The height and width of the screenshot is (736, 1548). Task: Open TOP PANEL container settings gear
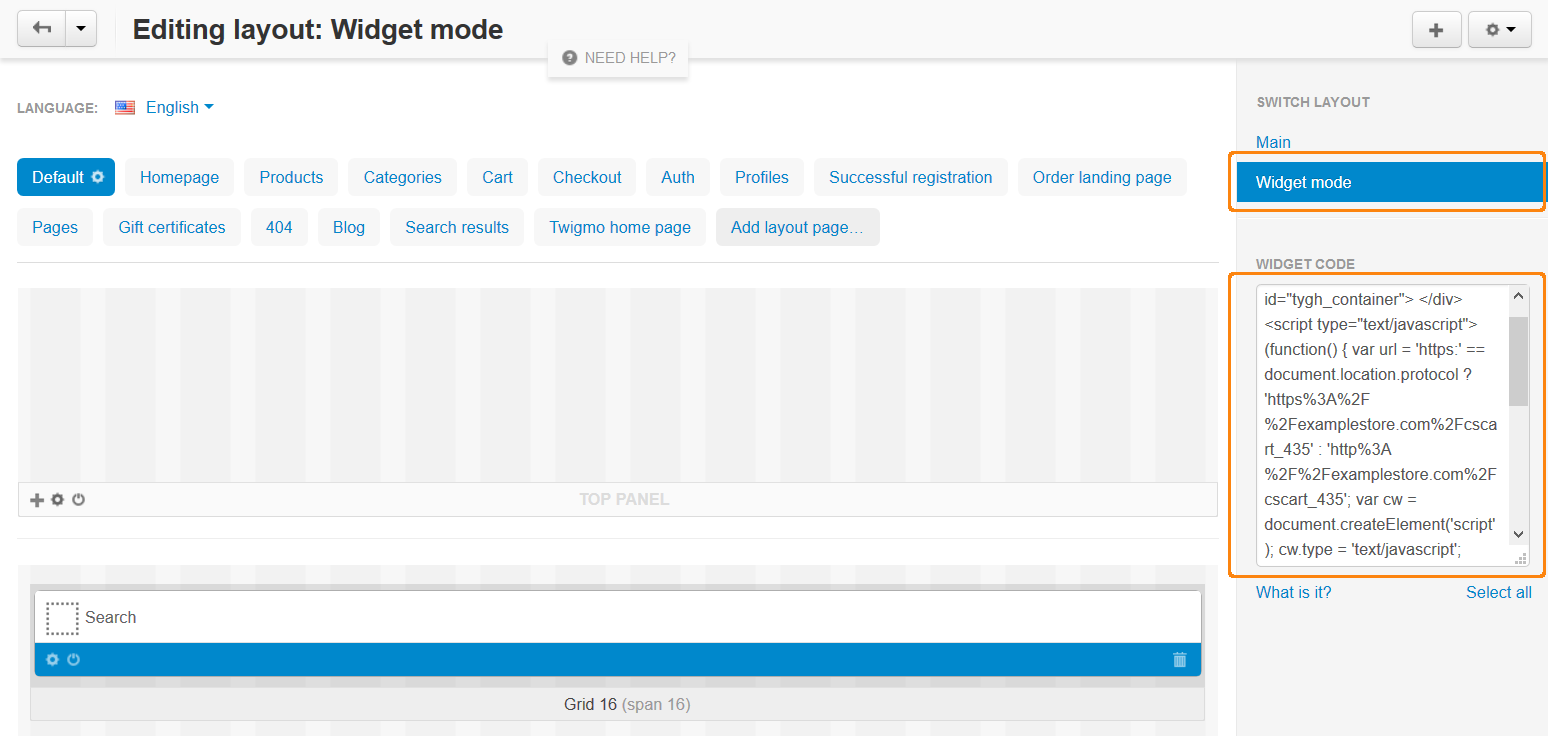[58, 499]
